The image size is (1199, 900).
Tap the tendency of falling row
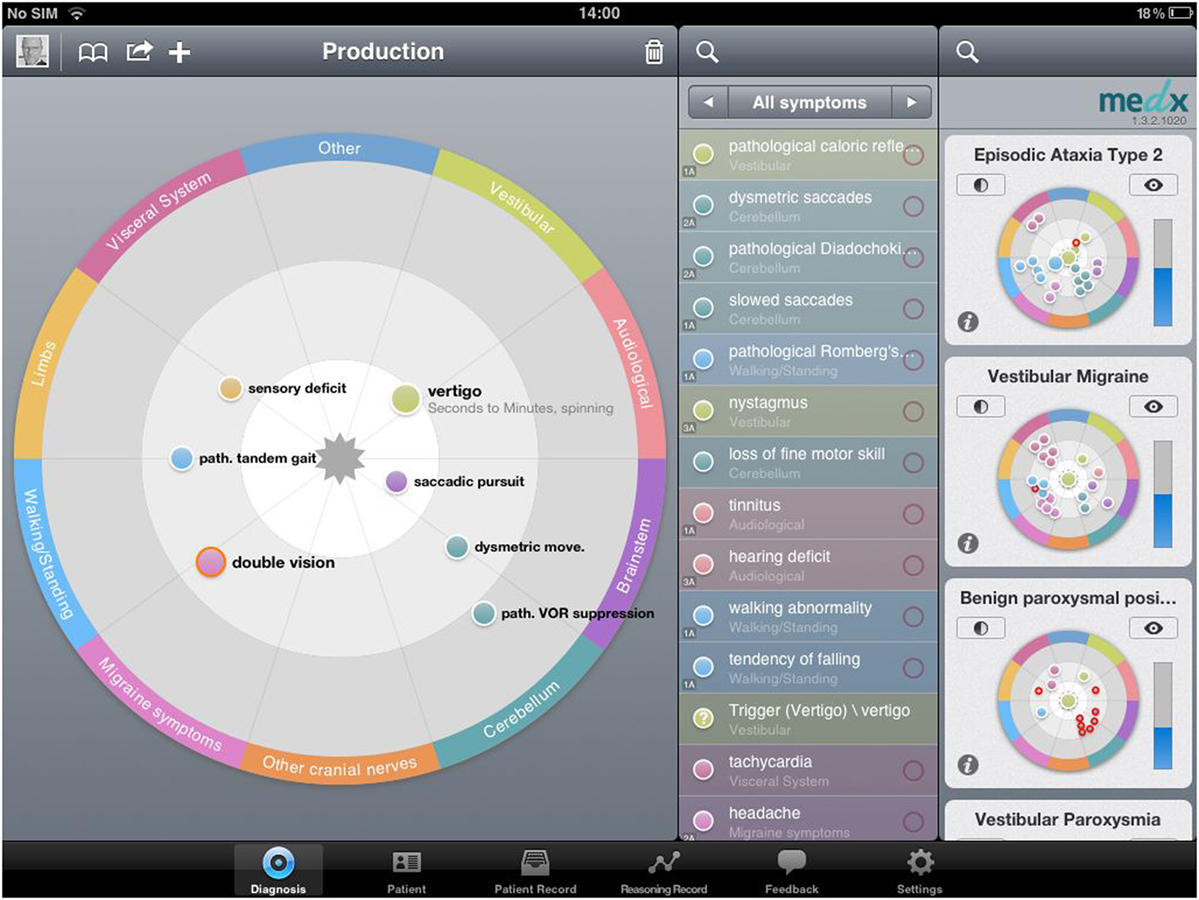point(808,668)
